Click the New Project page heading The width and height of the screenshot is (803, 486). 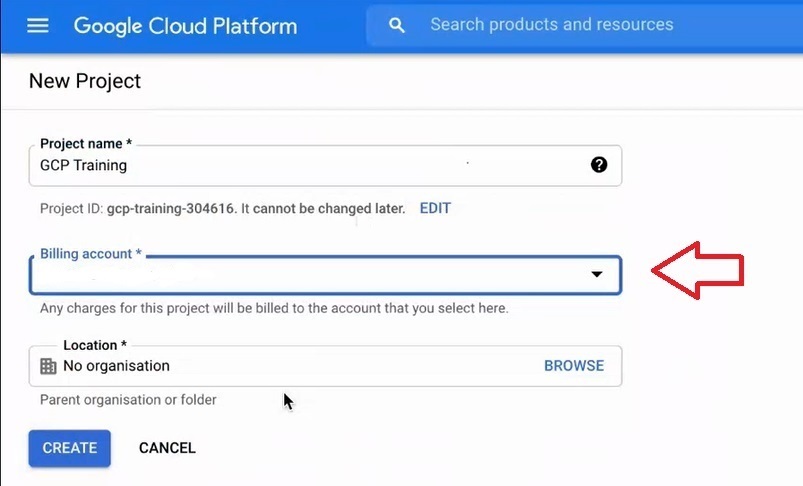pos(84,81)
